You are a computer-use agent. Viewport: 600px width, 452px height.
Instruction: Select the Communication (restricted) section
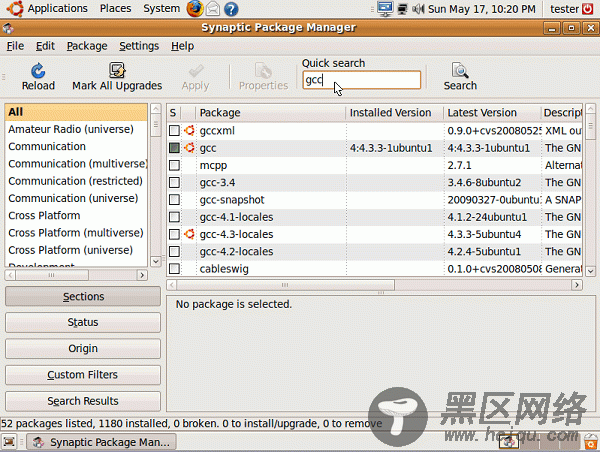tap(76, 181)
